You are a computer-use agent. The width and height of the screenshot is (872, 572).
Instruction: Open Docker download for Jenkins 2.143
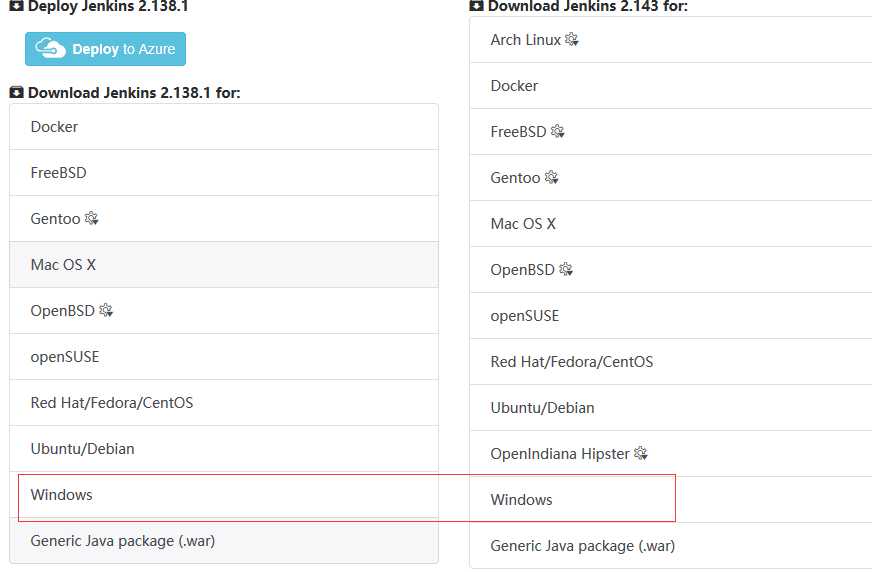click(671, 86)
